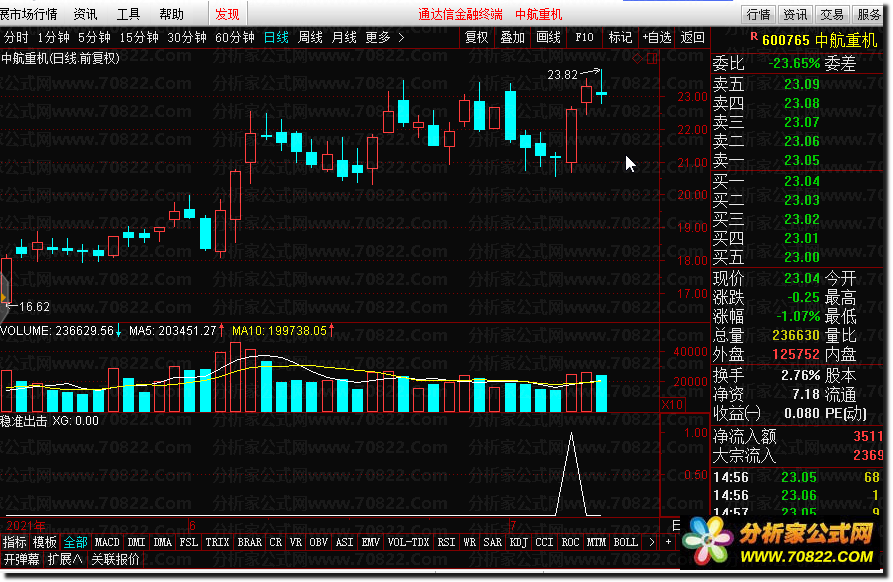
Task: Select the 60分钟 chart period
Action: tap(235, 38)
